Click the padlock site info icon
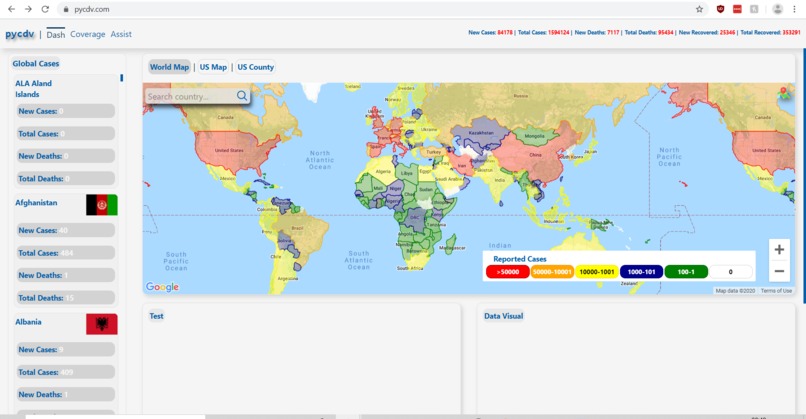This screenshot has width=806, height=419. pos(66,9)
